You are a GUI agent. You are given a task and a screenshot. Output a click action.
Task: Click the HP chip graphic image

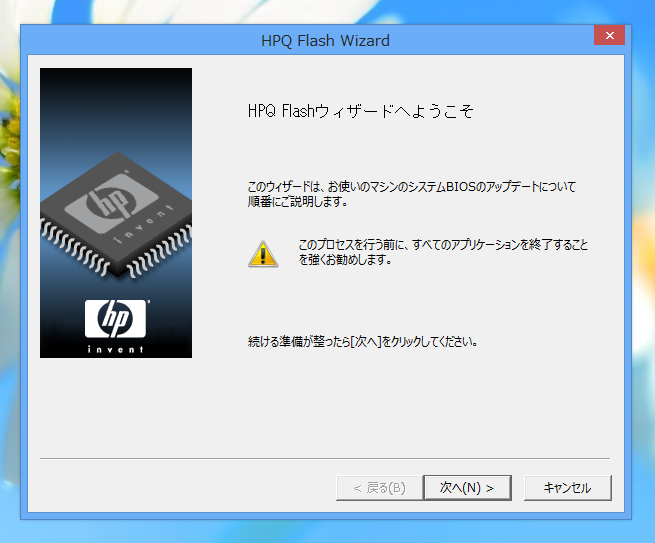(116, 216)
